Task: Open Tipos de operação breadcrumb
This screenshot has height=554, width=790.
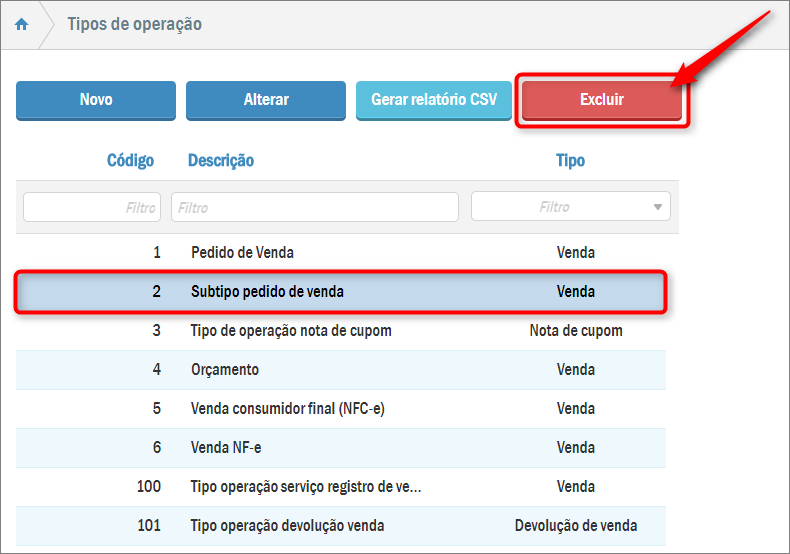Action: [134, 24]
